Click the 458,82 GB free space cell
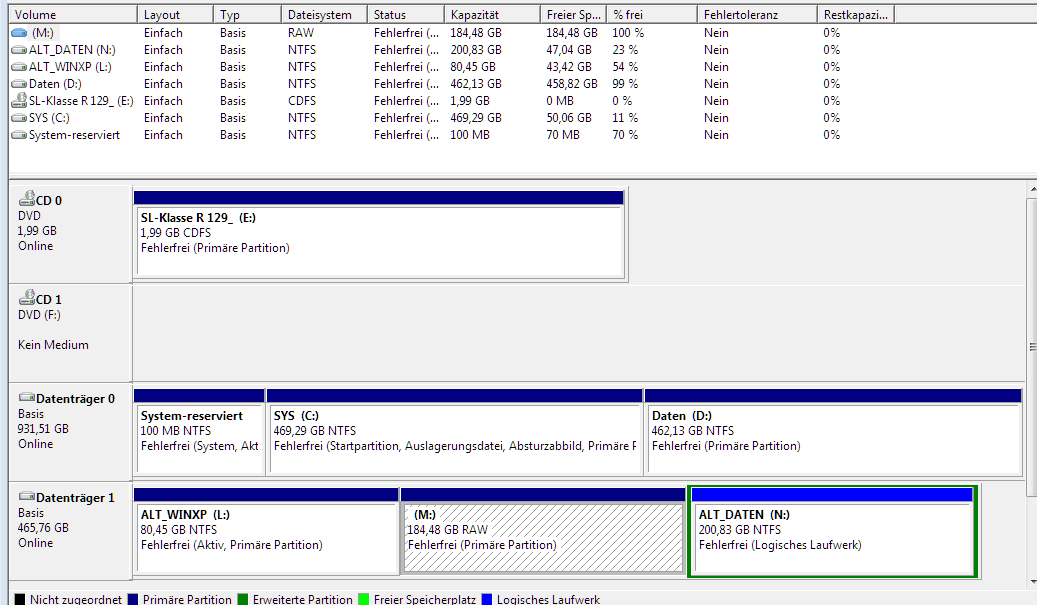Image resolution: width=1037 pixels, height=605 pixels. pos(571,84)
